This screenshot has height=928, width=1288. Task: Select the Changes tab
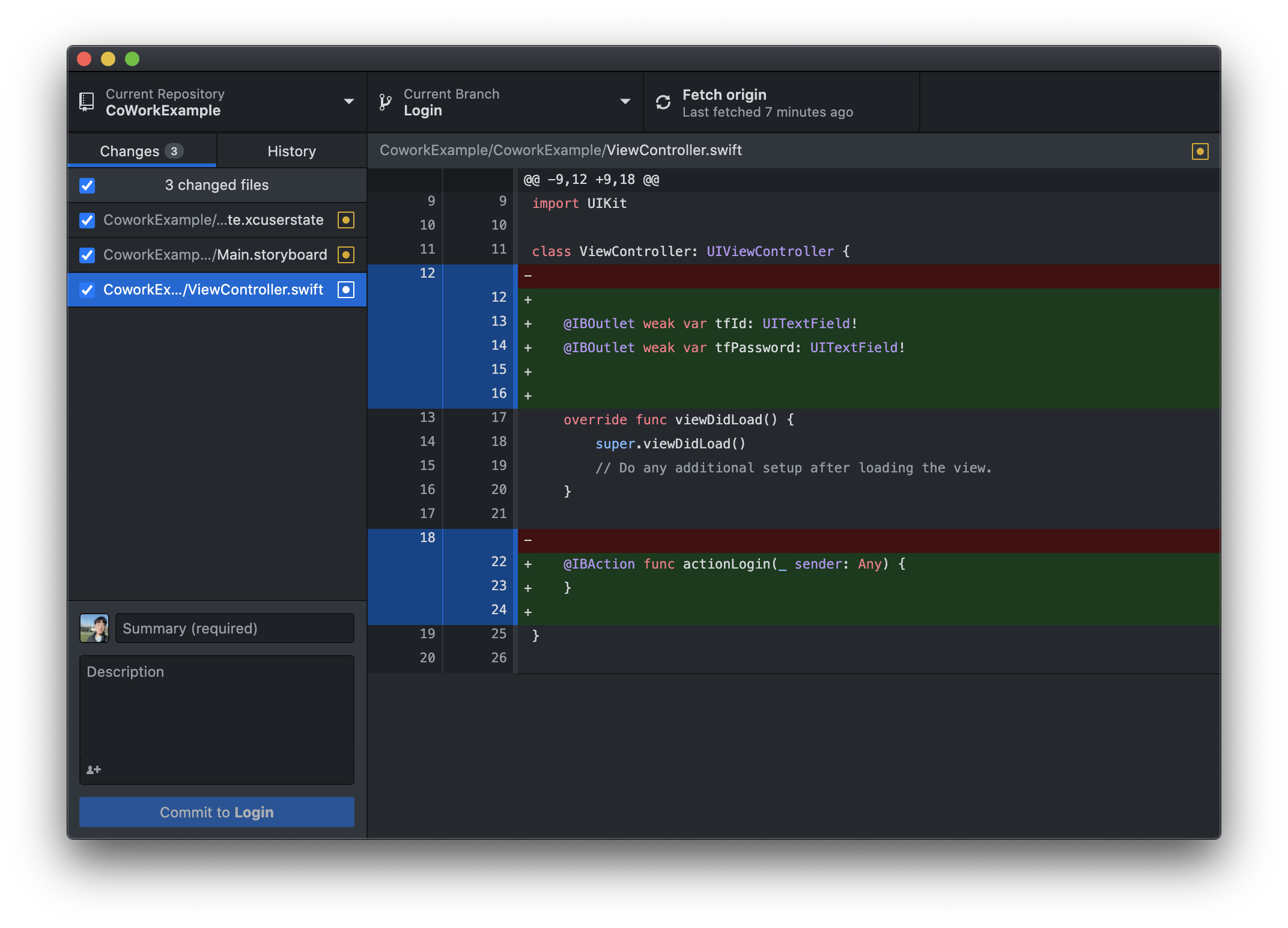[141, 151]
